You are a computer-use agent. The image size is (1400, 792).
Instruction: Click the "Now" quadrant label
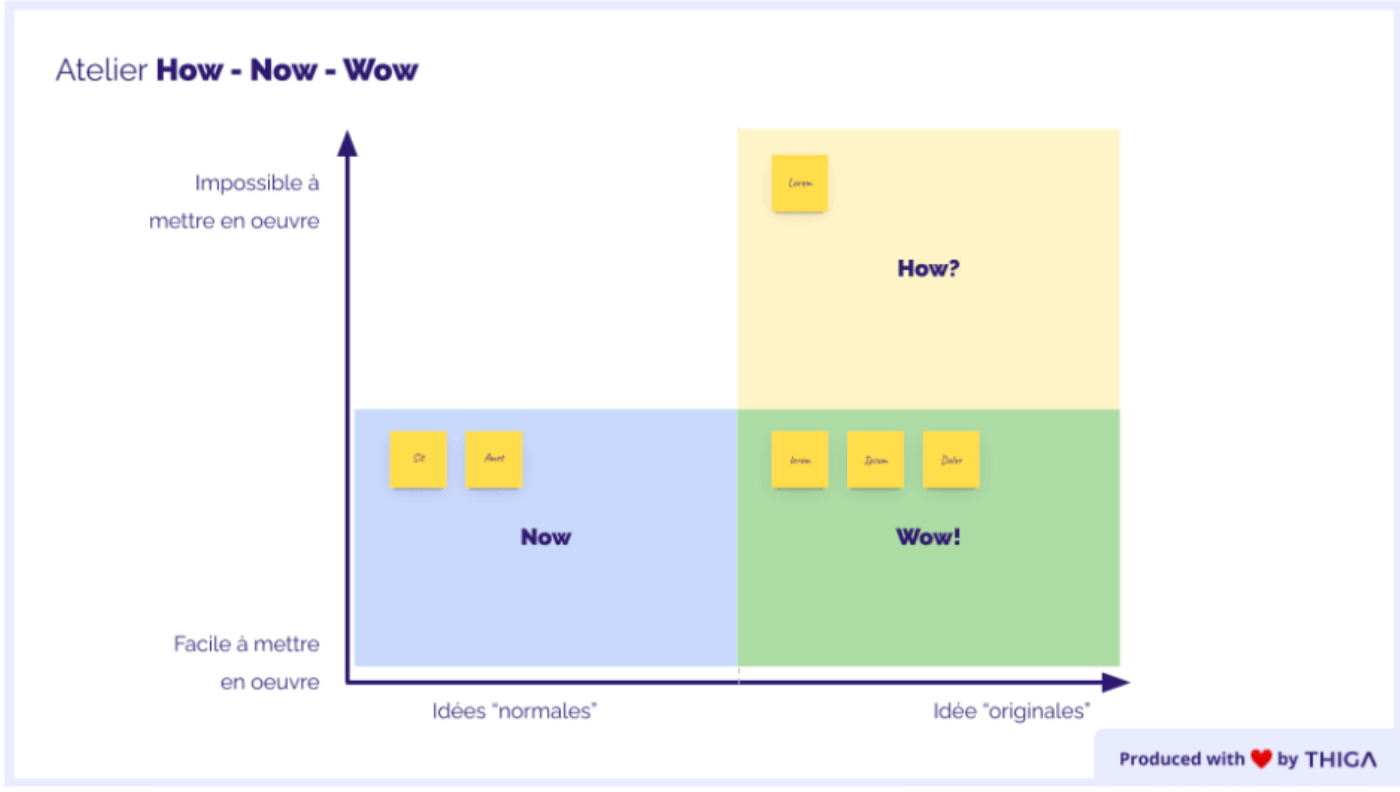tap(545, 537)
